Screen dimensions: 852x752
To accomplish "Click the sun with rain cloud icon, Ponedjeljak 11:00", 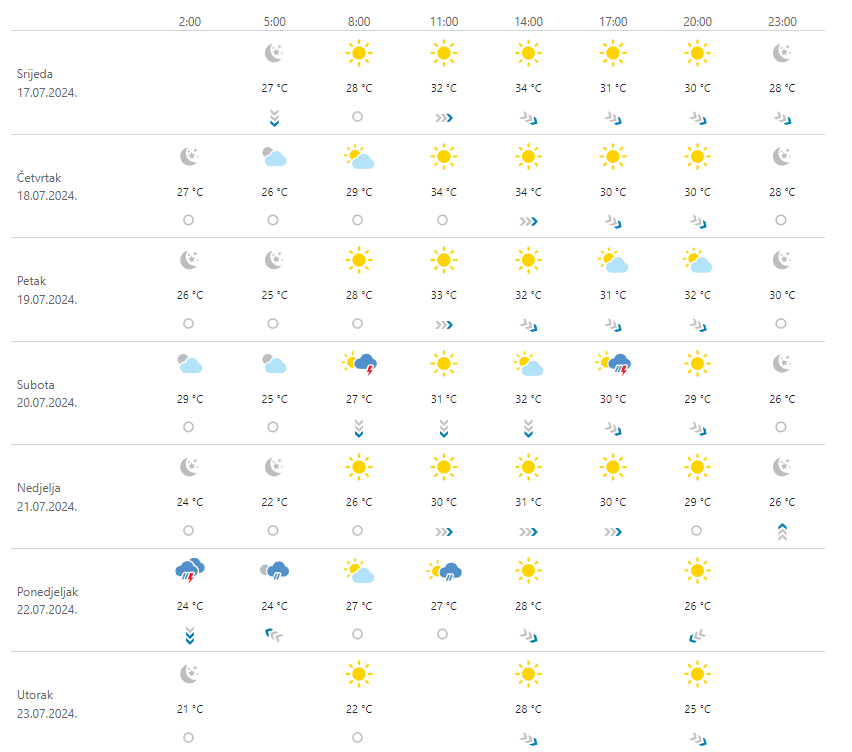I will pos(444,571).
